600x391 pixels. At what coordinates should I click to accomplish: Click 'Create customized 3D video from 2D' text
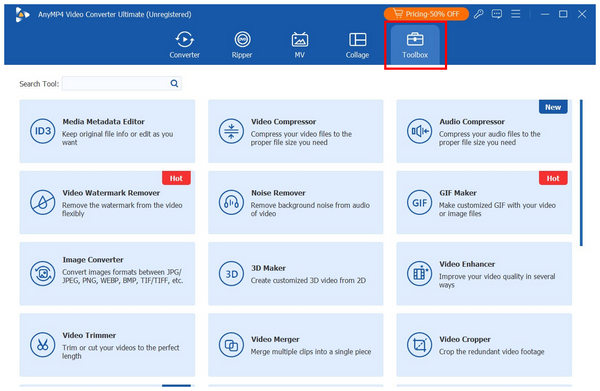pos(308,280)
